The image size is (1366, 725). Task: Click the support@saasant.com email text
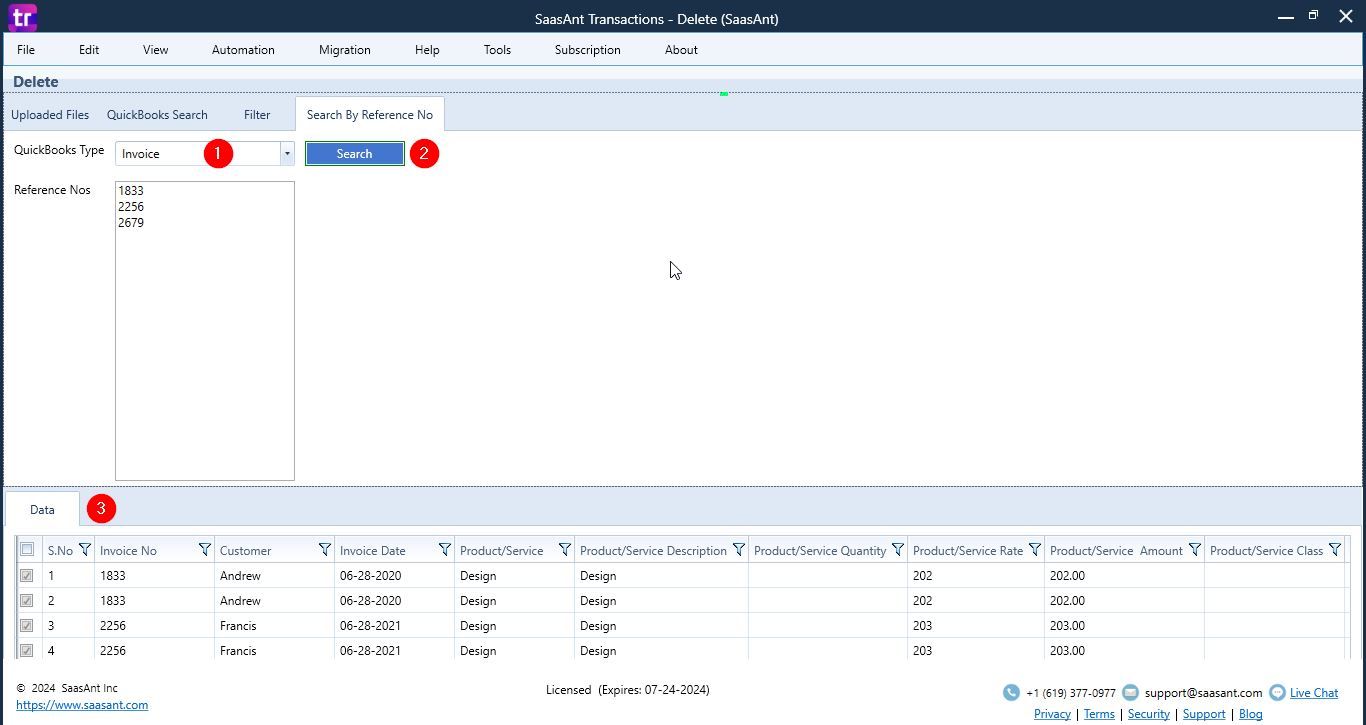coord(1204,693)
